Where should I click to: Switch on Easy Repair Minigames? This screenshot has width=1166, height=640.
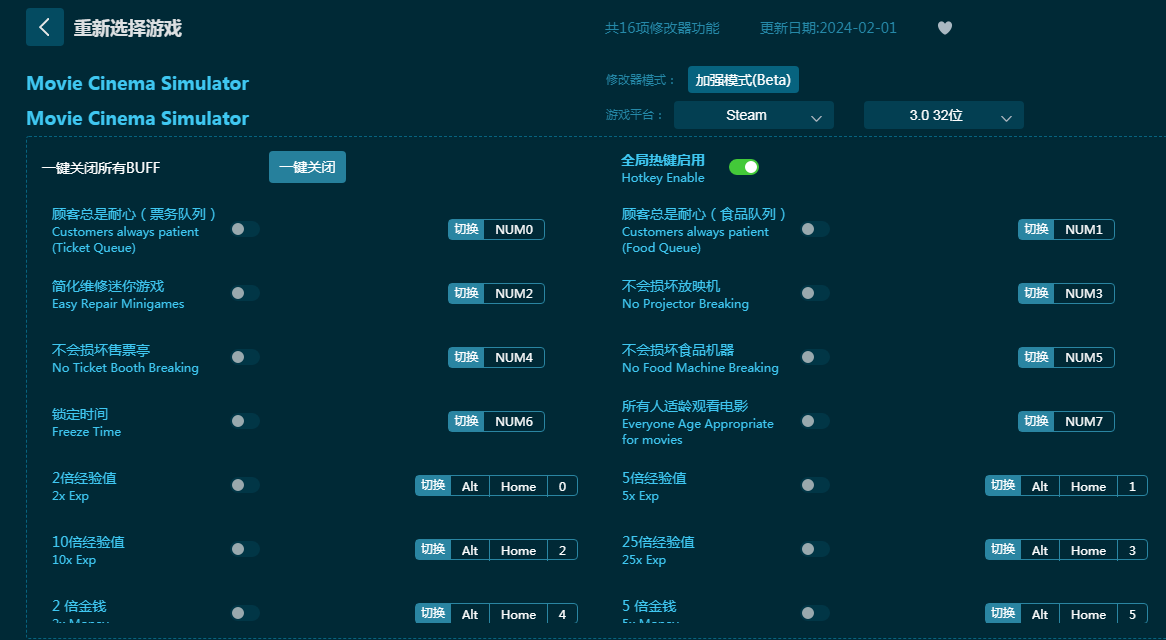(x=245, y=293)
